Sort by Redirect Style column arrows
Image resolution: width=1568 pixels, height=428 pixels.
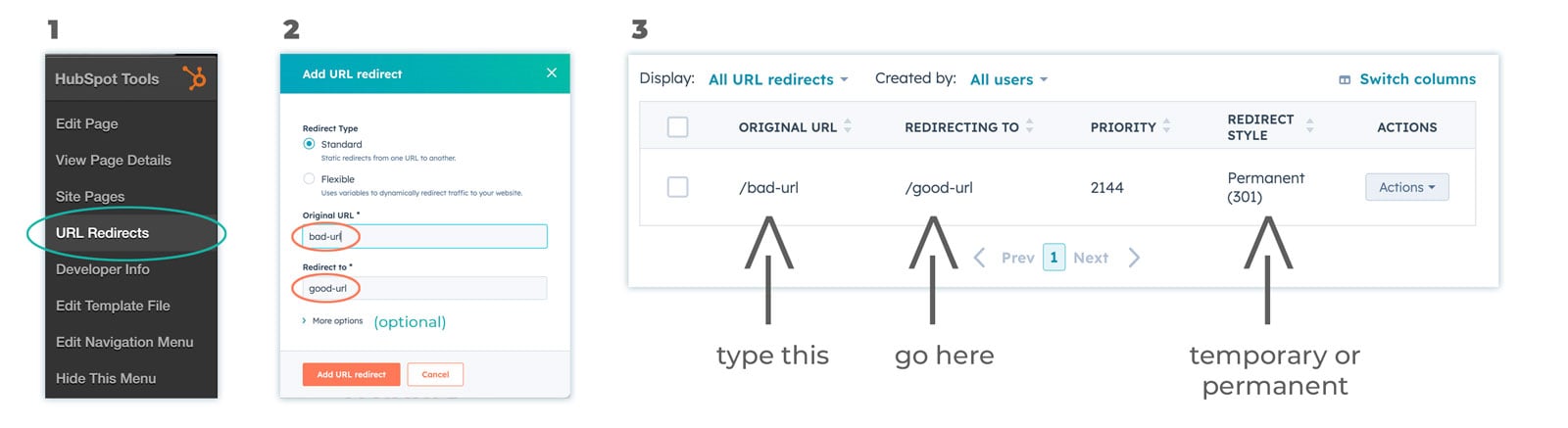point(1309,126)
